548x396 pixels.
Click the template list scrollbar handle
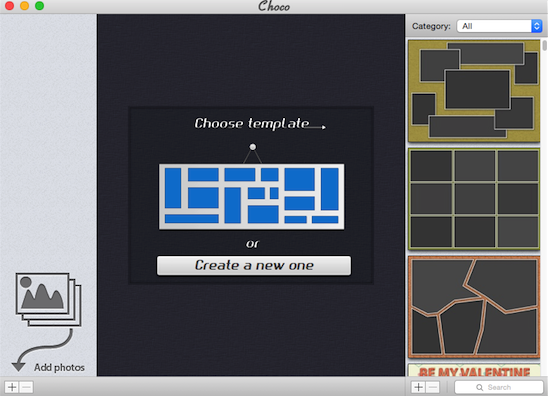click(545, 46)
